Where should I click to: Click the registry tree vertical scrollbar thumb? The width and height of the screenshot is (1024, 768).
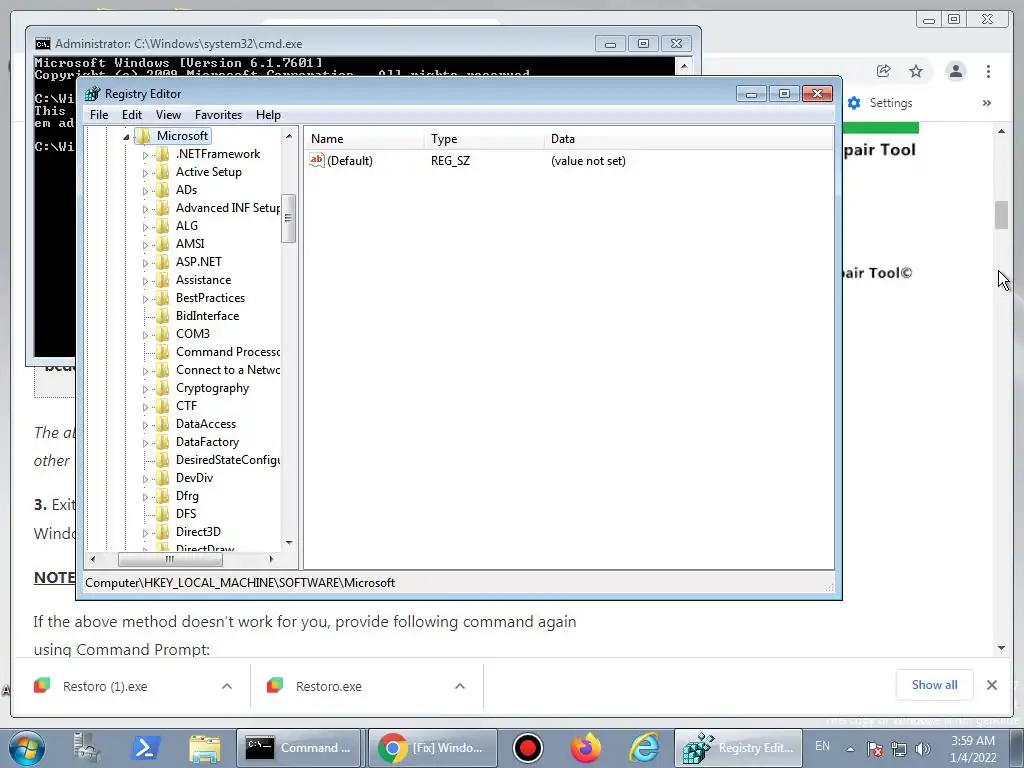coord(288,218)
